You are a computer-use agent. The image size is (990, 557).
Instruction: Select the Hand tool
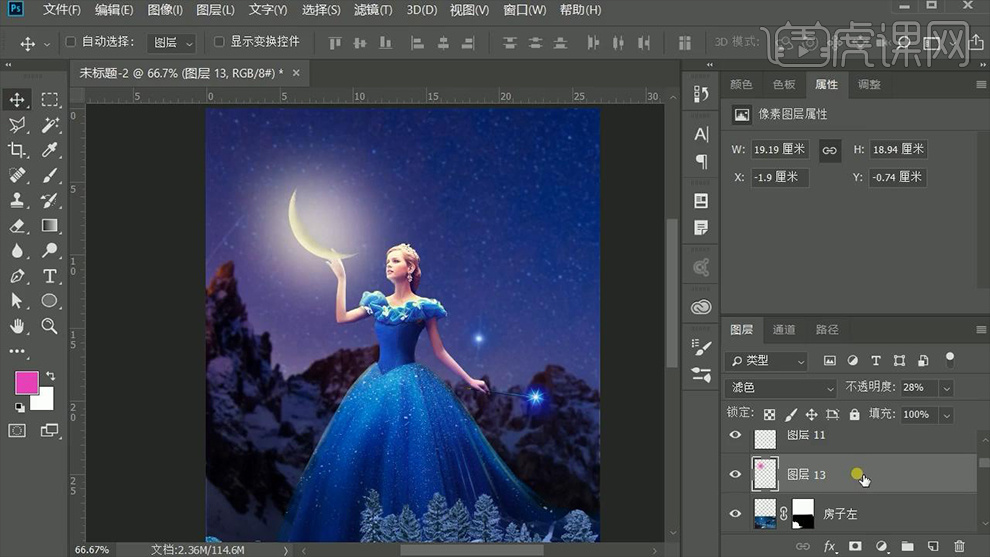click(x=17, y=326)
